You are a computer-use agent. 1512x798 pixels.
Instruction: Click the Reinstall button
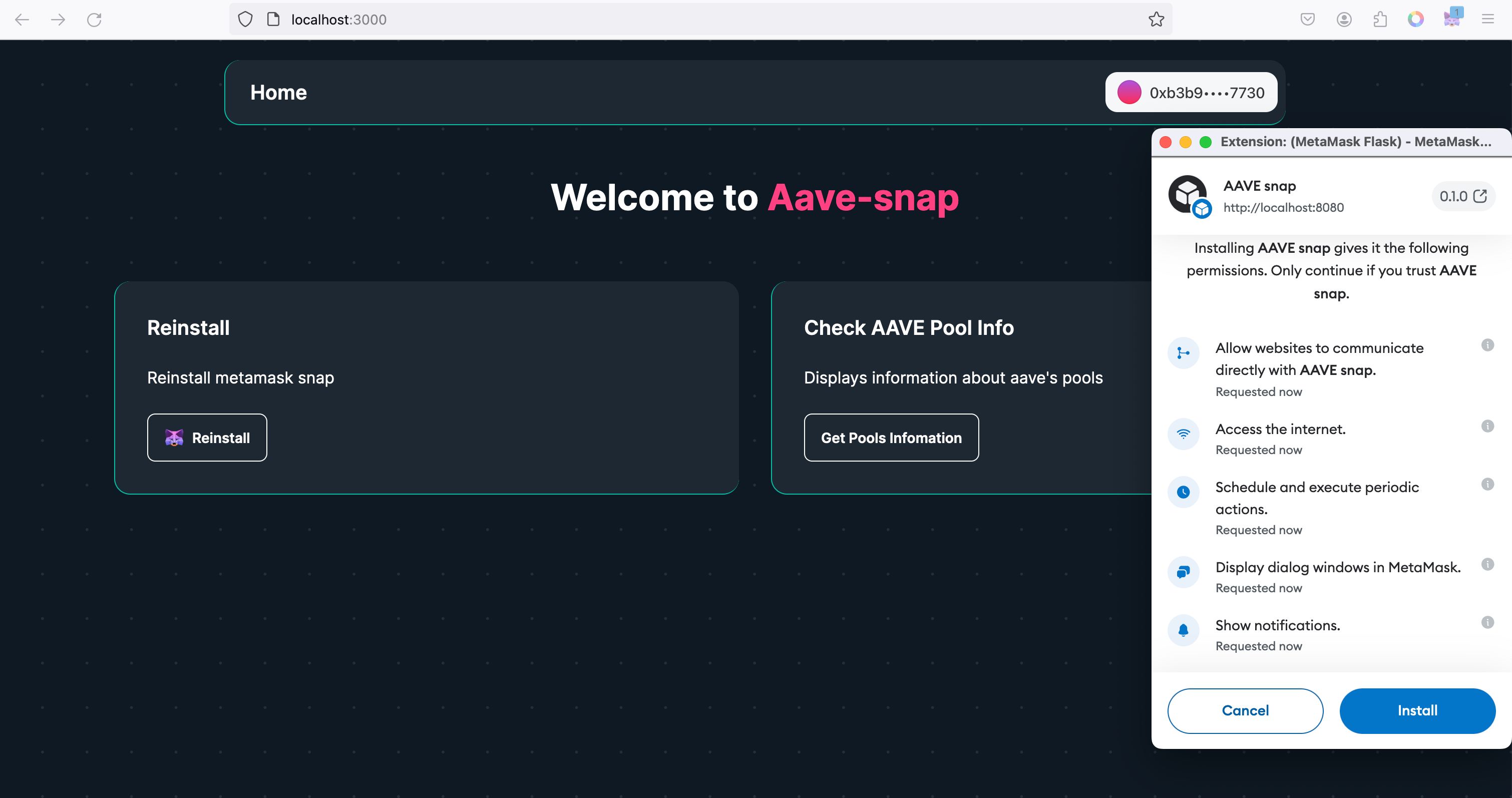[x=207, y=438]
